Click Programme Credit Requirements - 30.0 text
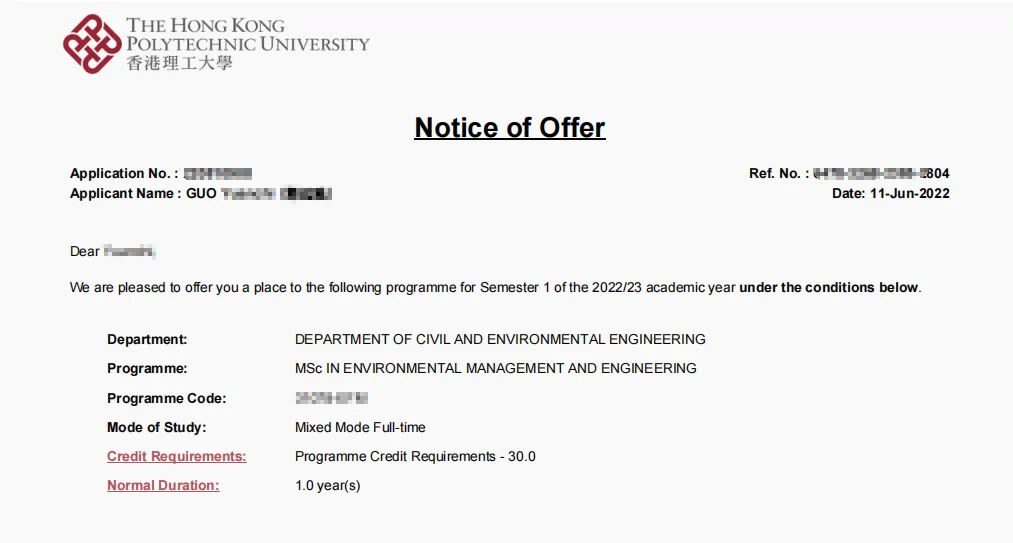Image resolution: width=1013 pixels, height=543 pixels. 415,457
